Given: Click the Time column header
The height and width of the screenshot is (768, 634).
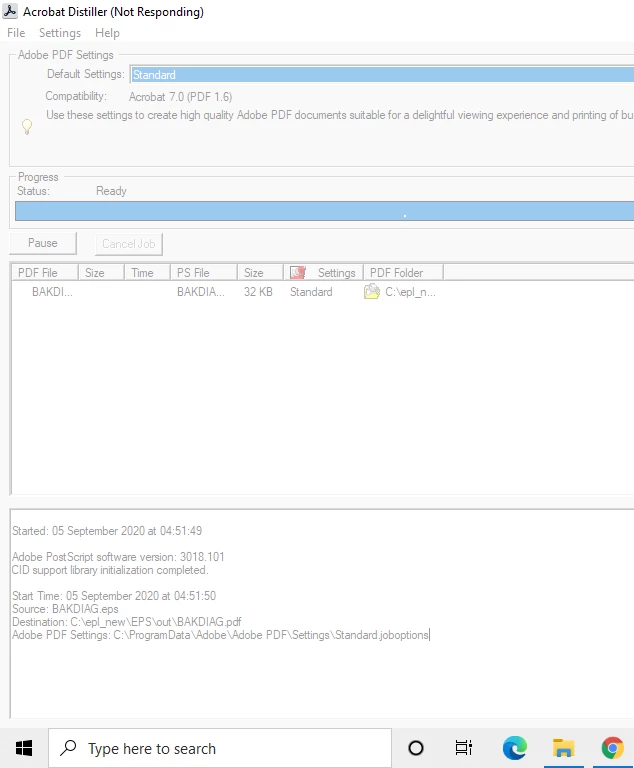Looking at the screenshot, I should pos(146,272).
